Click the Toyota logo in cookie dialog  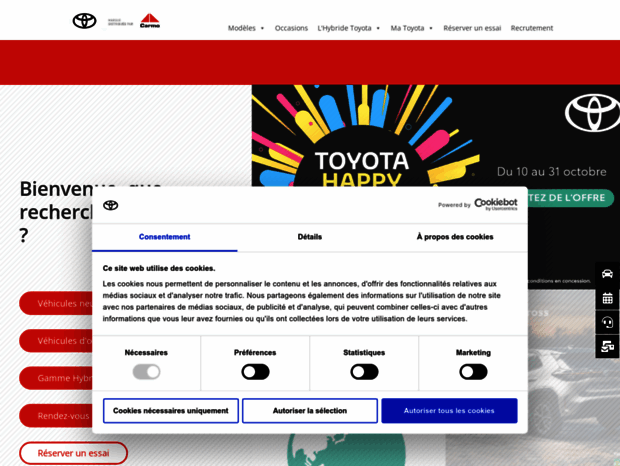tap(111, 205)
